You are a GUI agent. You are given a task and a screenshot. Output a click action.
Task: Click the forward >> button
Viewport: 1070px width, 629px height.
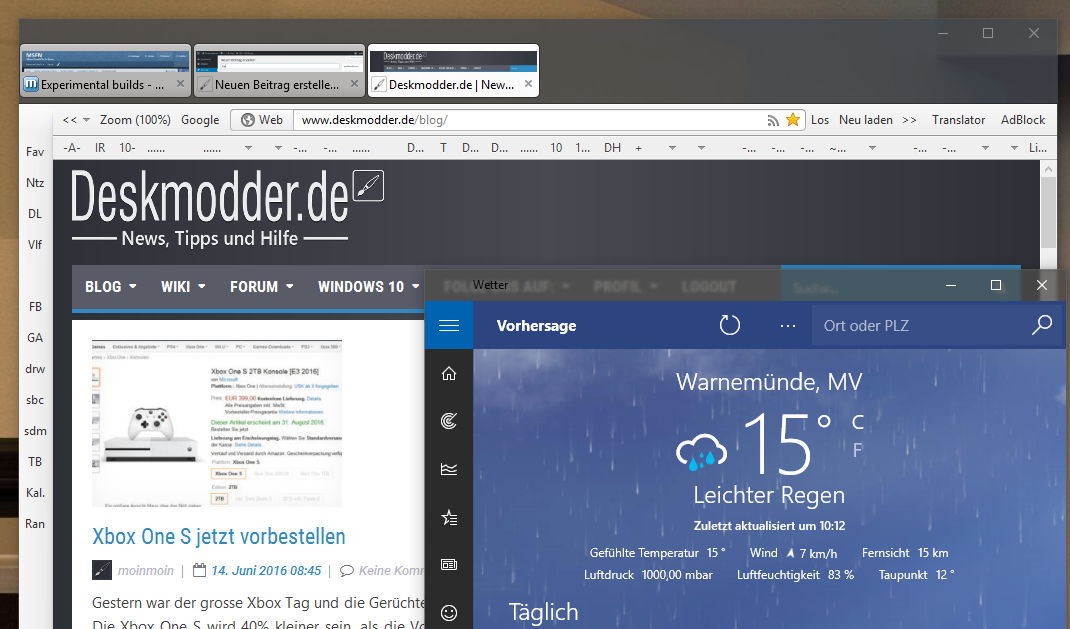coord(910,120)
